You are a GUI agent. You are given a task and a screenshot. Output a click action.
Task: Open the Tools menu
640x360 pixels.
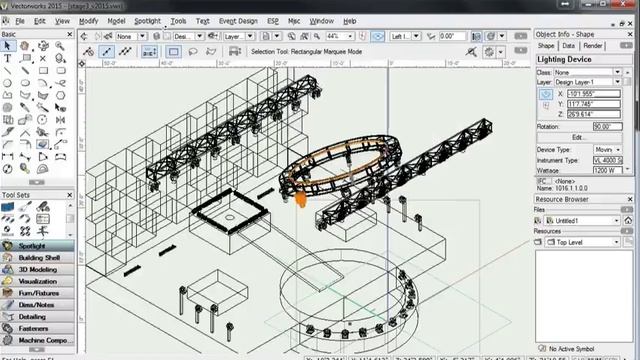[x=178, y=21]
